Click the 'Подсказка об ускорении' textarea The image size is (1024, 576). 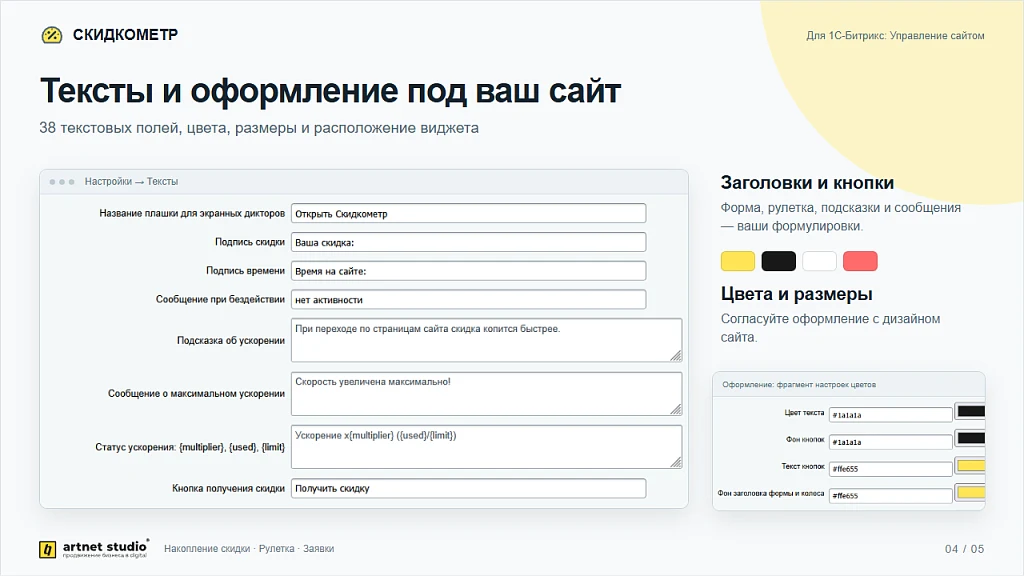487,340
